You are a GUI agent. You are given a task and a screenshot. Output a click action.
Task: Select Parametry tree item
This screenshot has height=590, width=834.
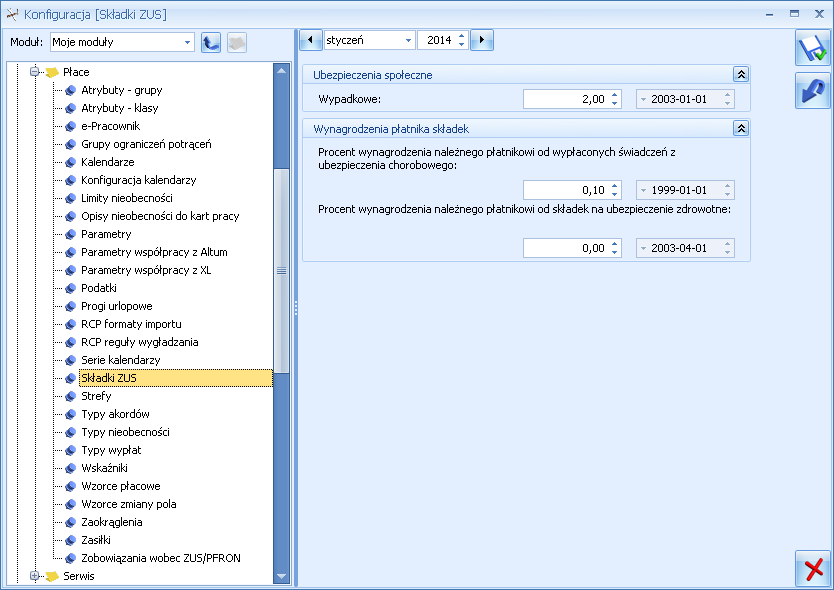tap(106, 235)
